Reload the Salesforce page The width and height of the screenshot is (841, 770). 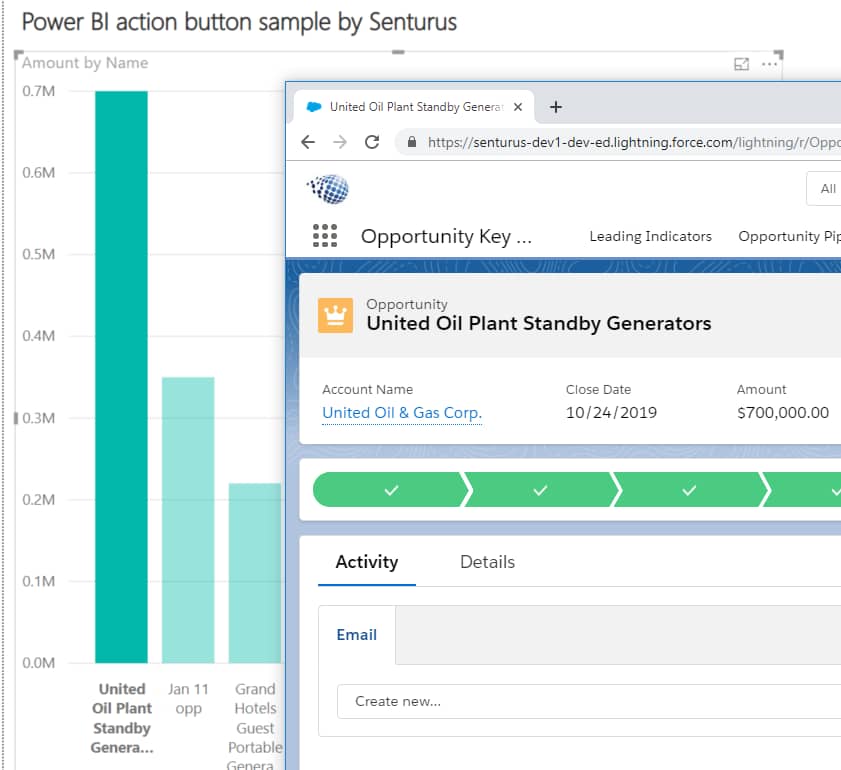point(372,142)
